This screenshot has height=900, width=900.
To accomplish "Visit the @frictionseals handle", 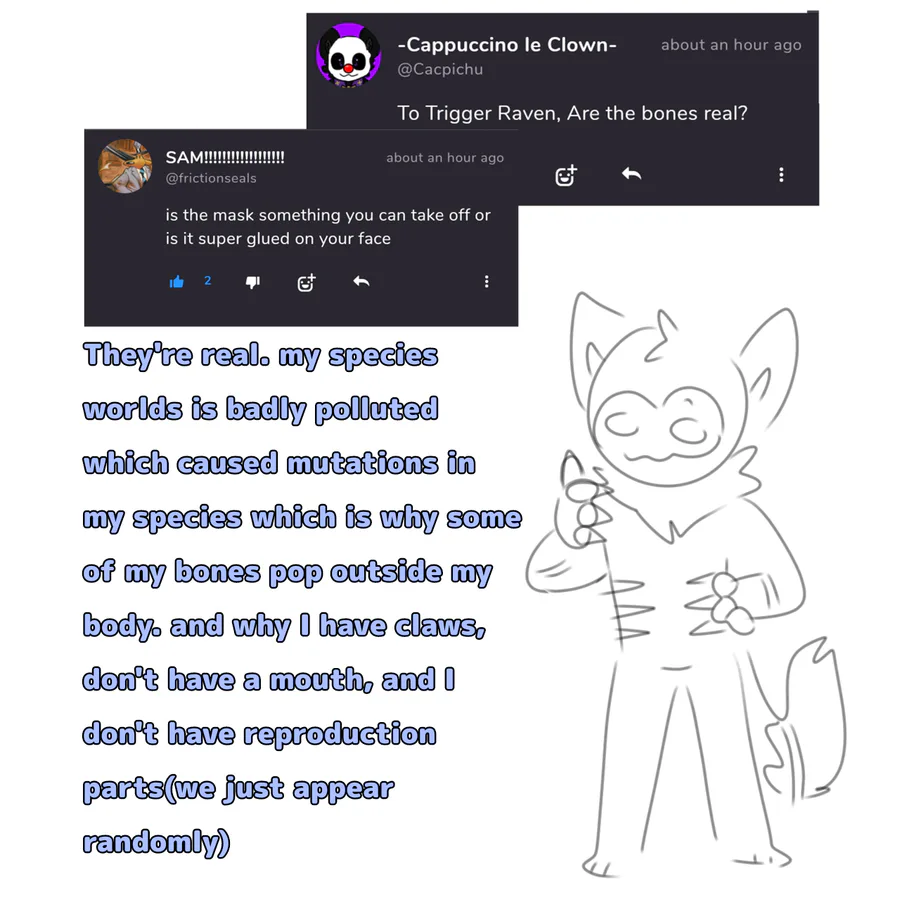I will (x=211, y=178).
